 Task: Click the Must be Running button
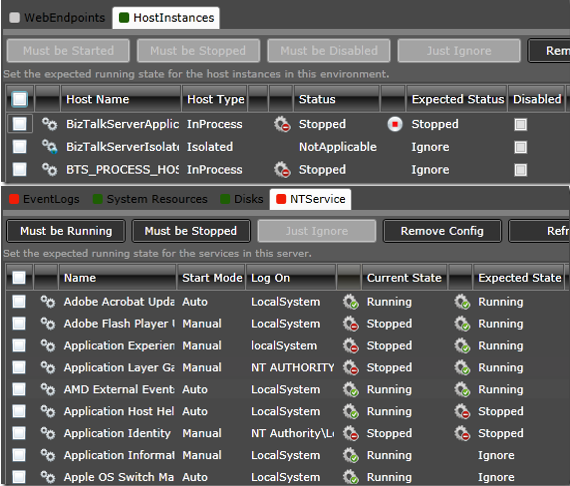tap(66, 231)
